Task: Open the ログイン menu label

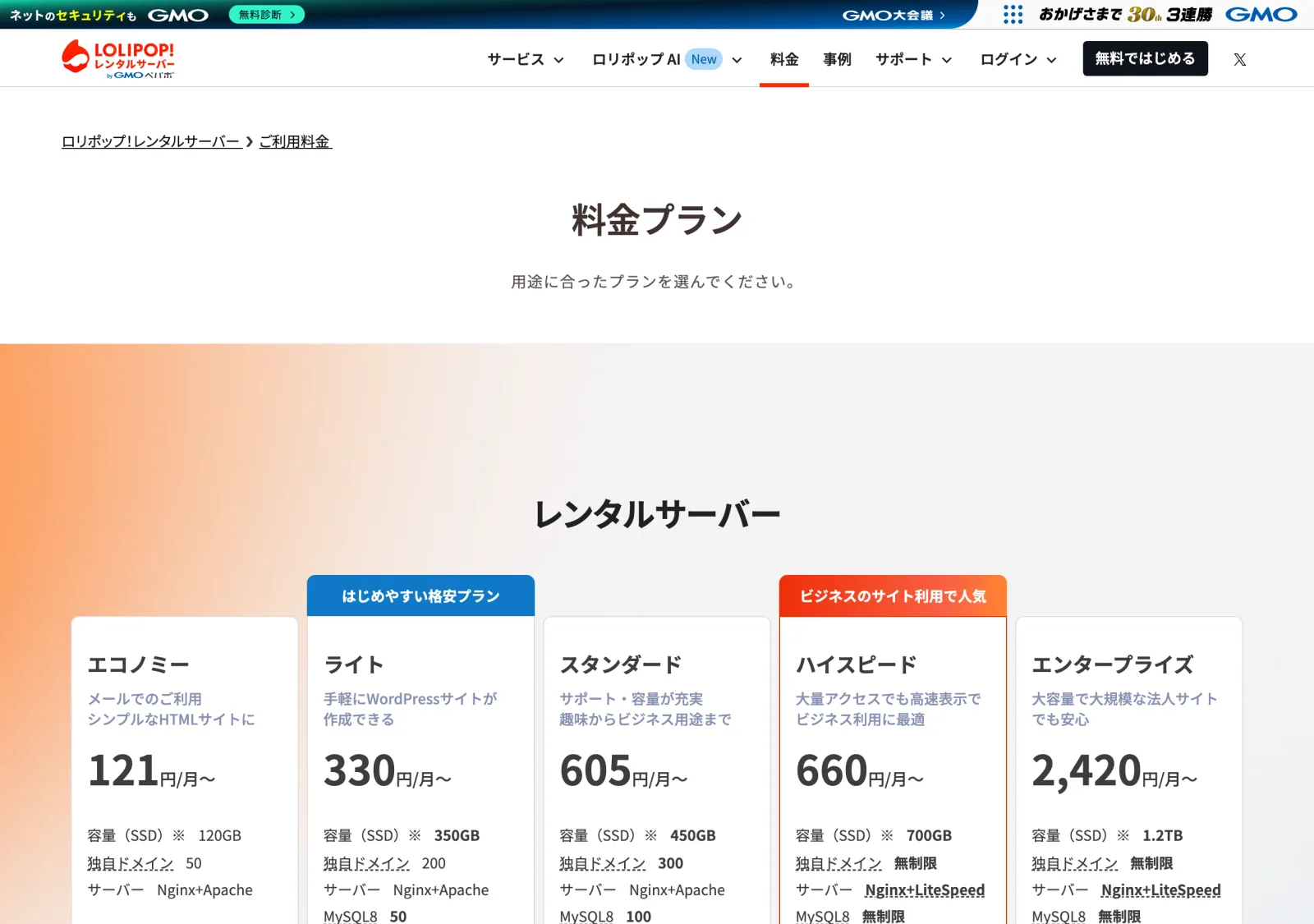Action: point(1008,59)
